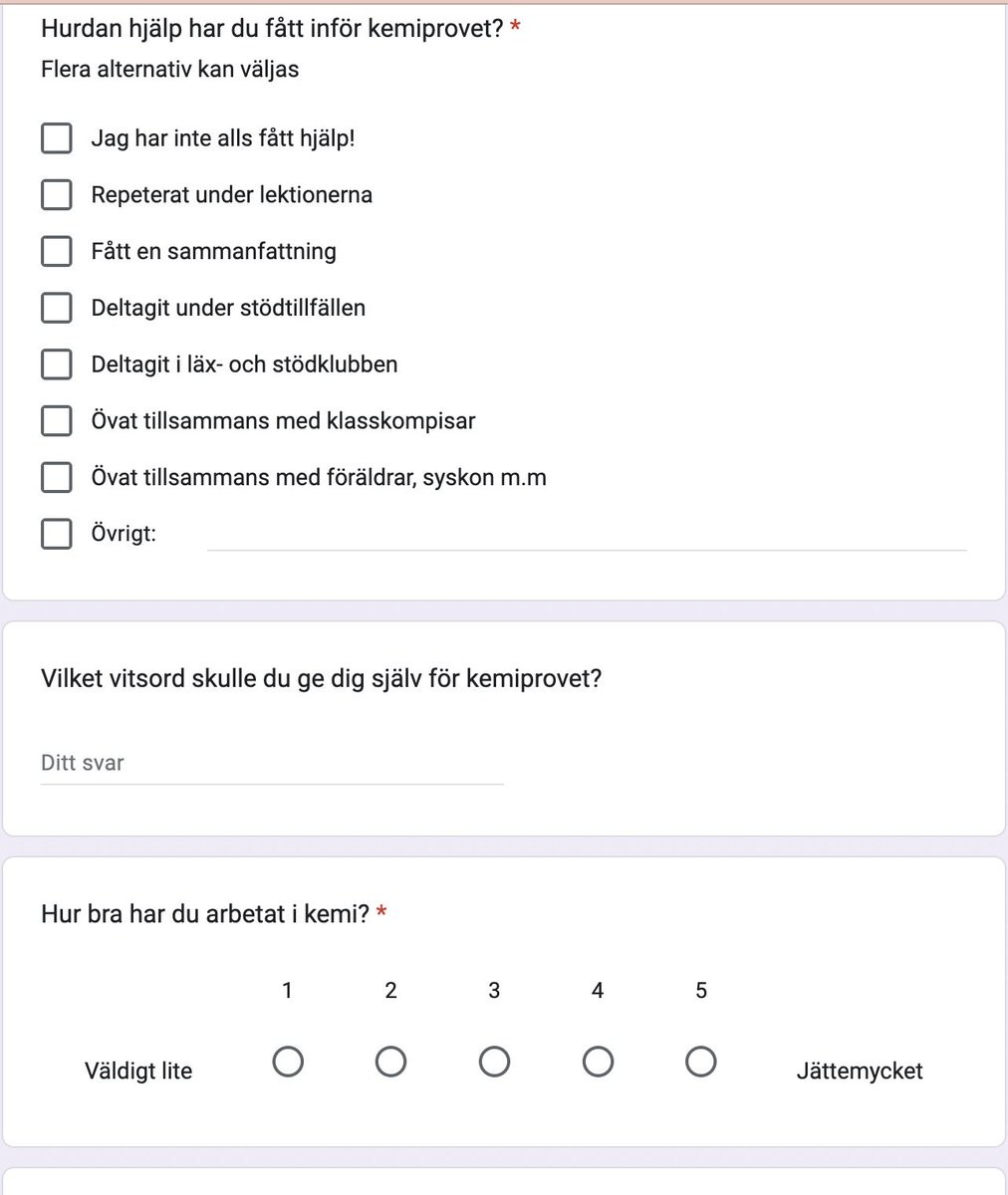Select rating 5 nearest Jättemycket
1008x1195 pixels.
coord(701,1063)
